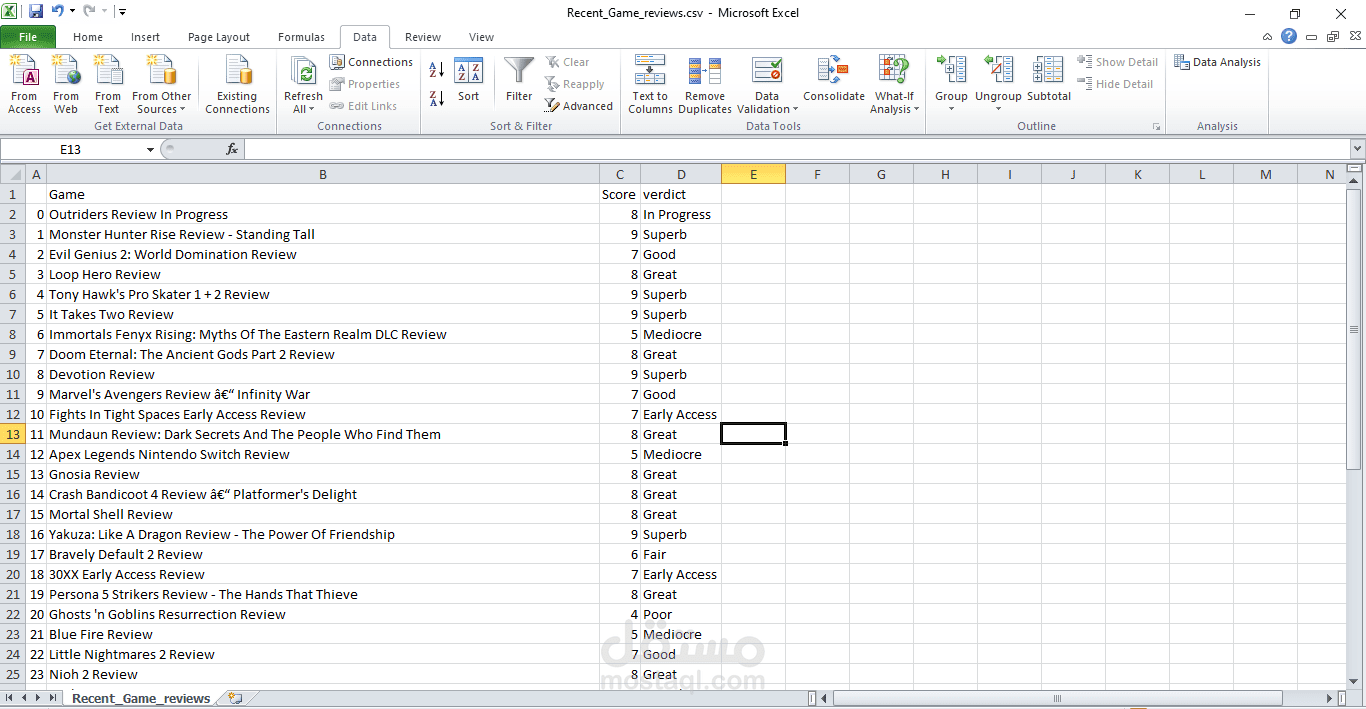
Task: Select the 'Fair' verdict cell
Action: (x=681, y=554)
